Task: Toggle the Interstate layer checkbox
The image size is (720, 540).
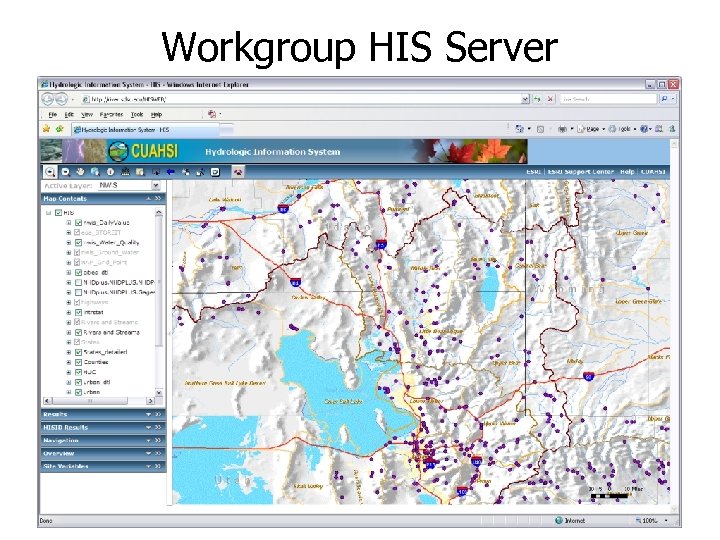Action: point(79,312)
